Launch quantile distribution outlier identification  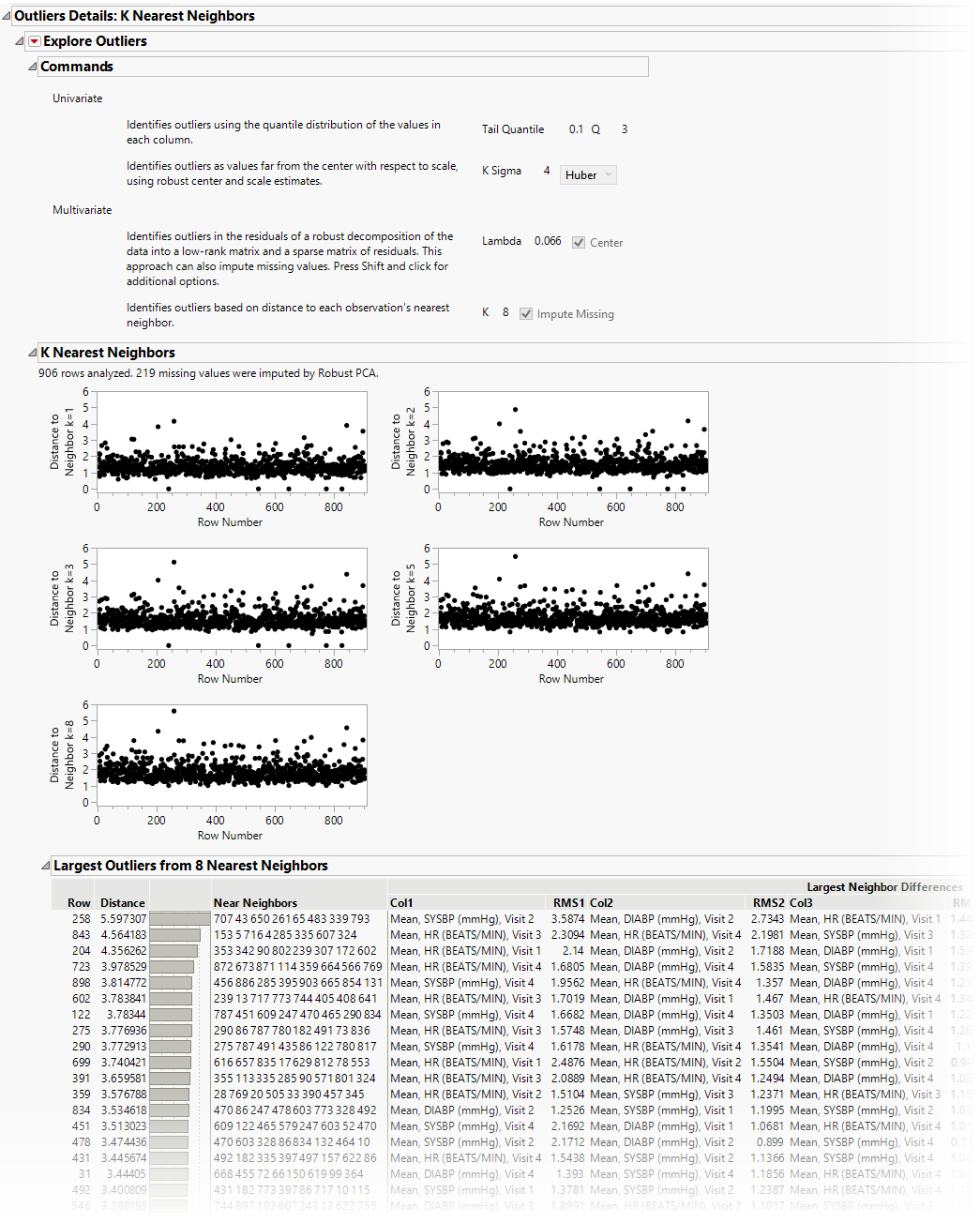(283, 132)
